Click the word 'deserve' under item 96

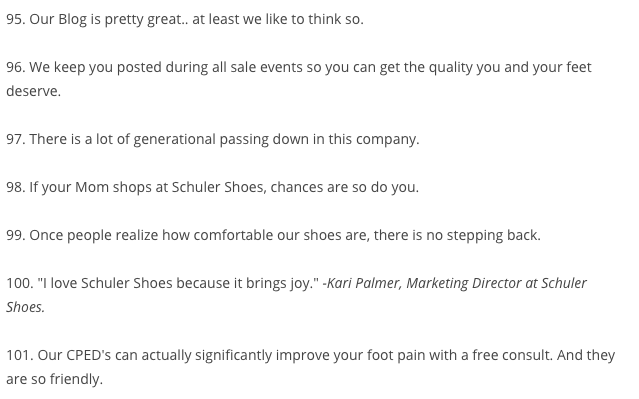[x=33, y=91]
